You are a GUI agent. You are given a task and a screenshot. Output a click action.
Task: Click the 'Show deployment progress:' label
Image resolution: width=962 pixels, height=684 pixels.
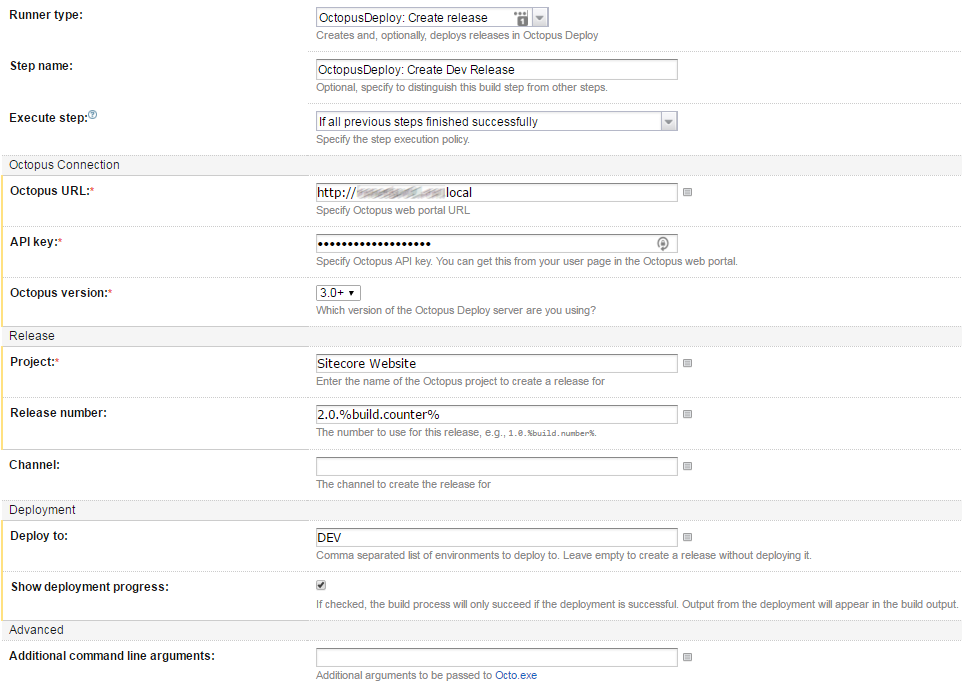(x=90, y=587)
